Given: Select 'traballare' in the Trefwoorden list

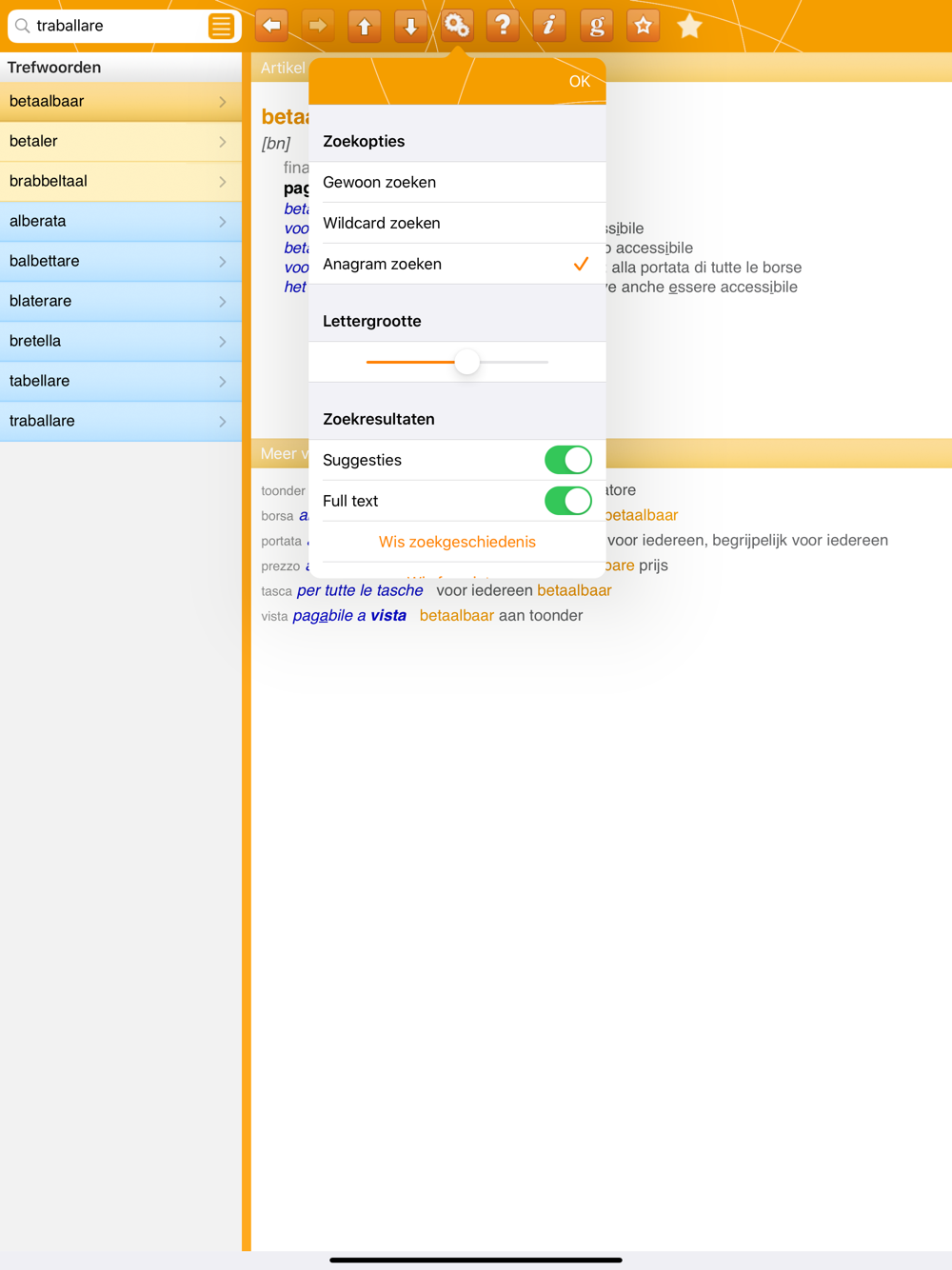Looking at the screenshot, I should [x=121, y=421].
